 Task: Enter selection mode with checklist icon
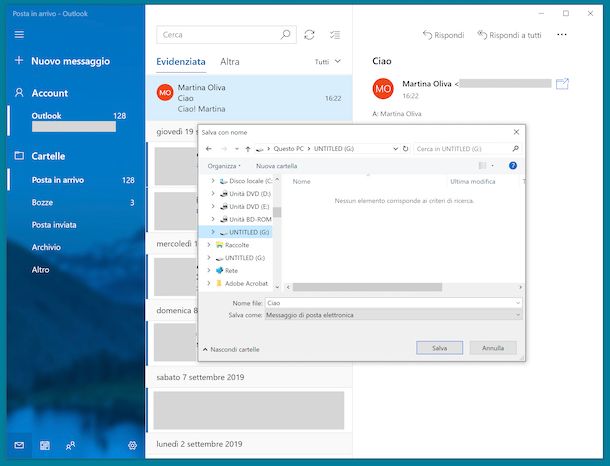[x=335, y=35]
